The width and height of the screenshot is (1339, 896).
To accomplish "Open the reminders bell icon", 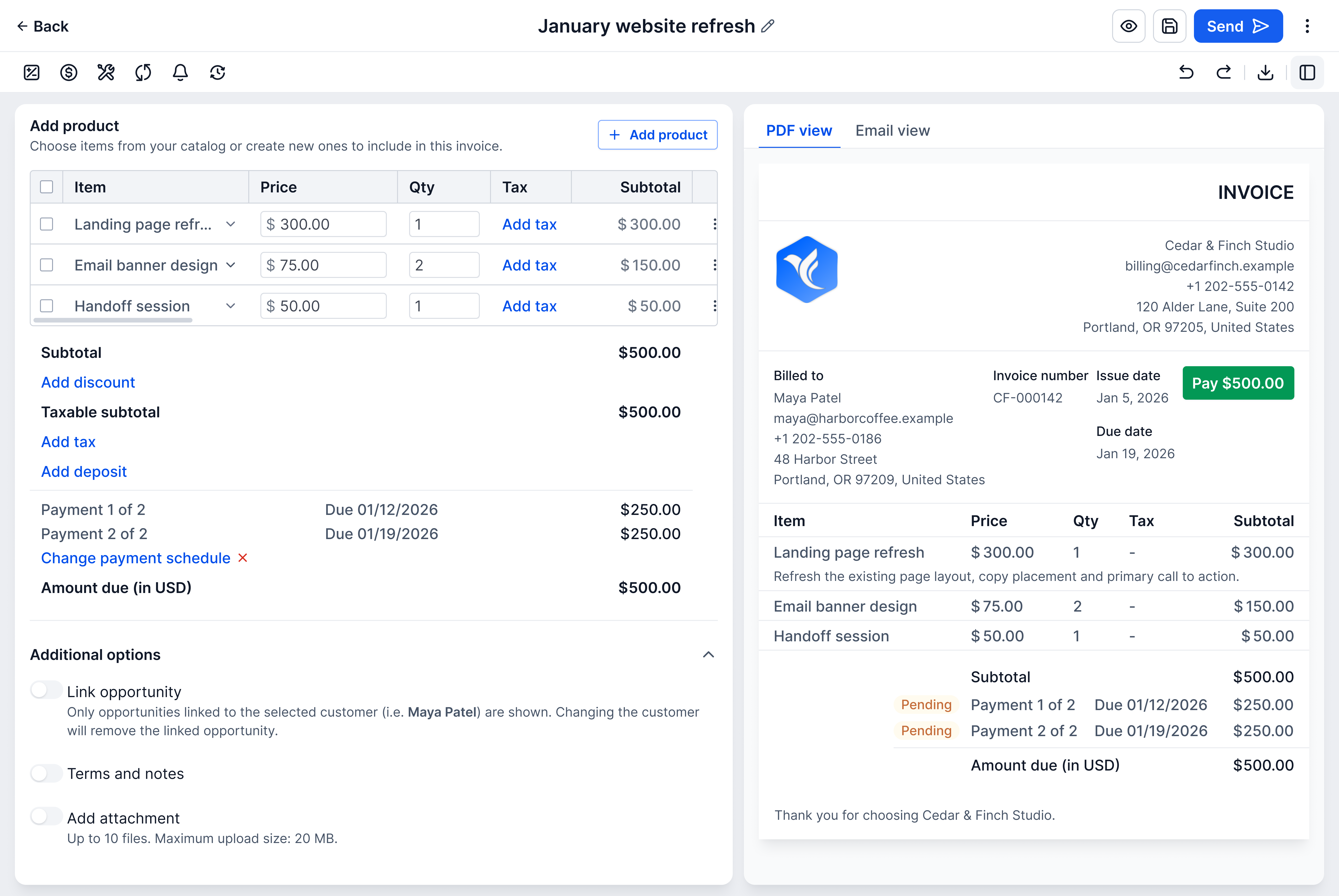I will click(180, 72).
